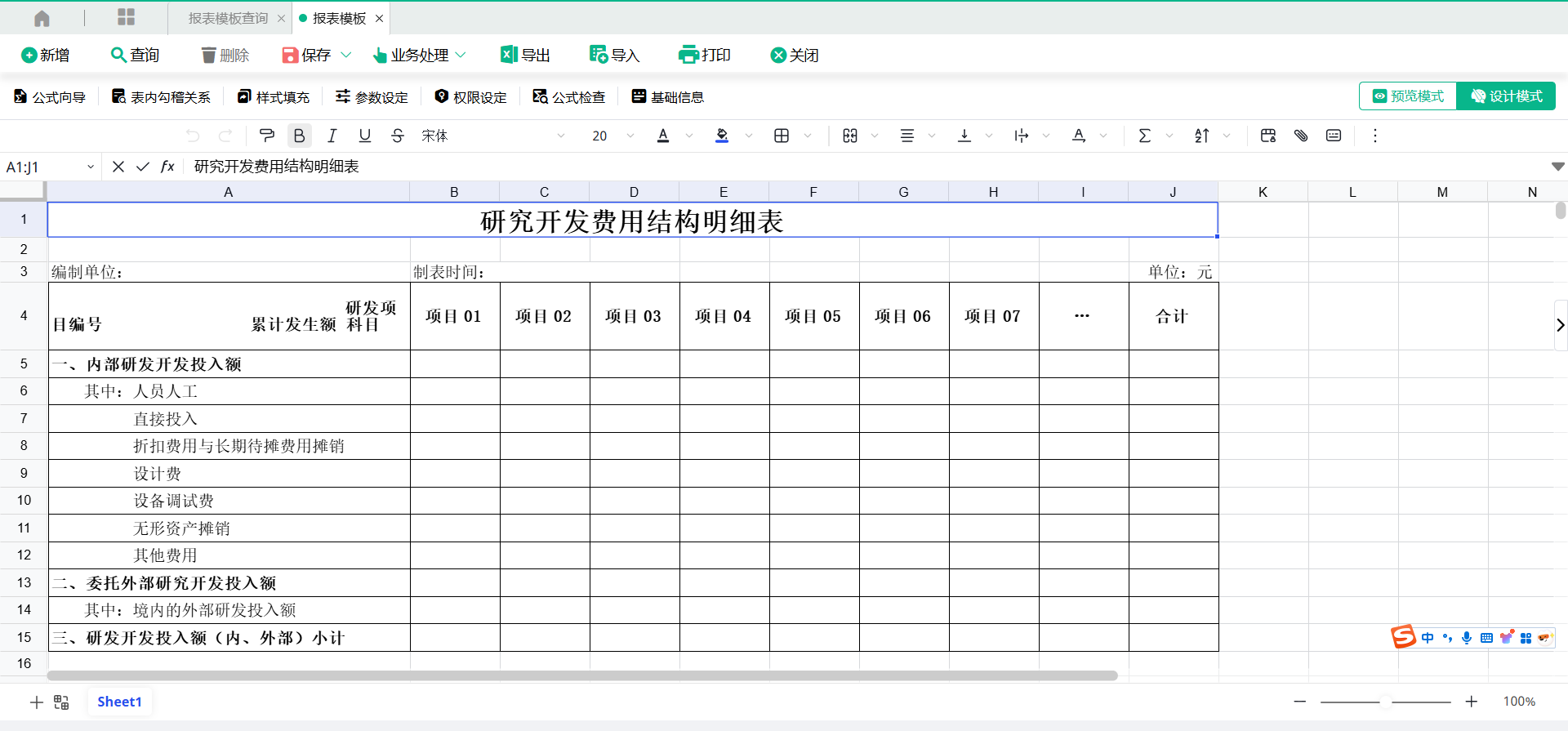Image resolution: width=1568 pixels, height=731 pixels.
Task: Click the home icon in tab bar
Action: [x=42, y=18]
